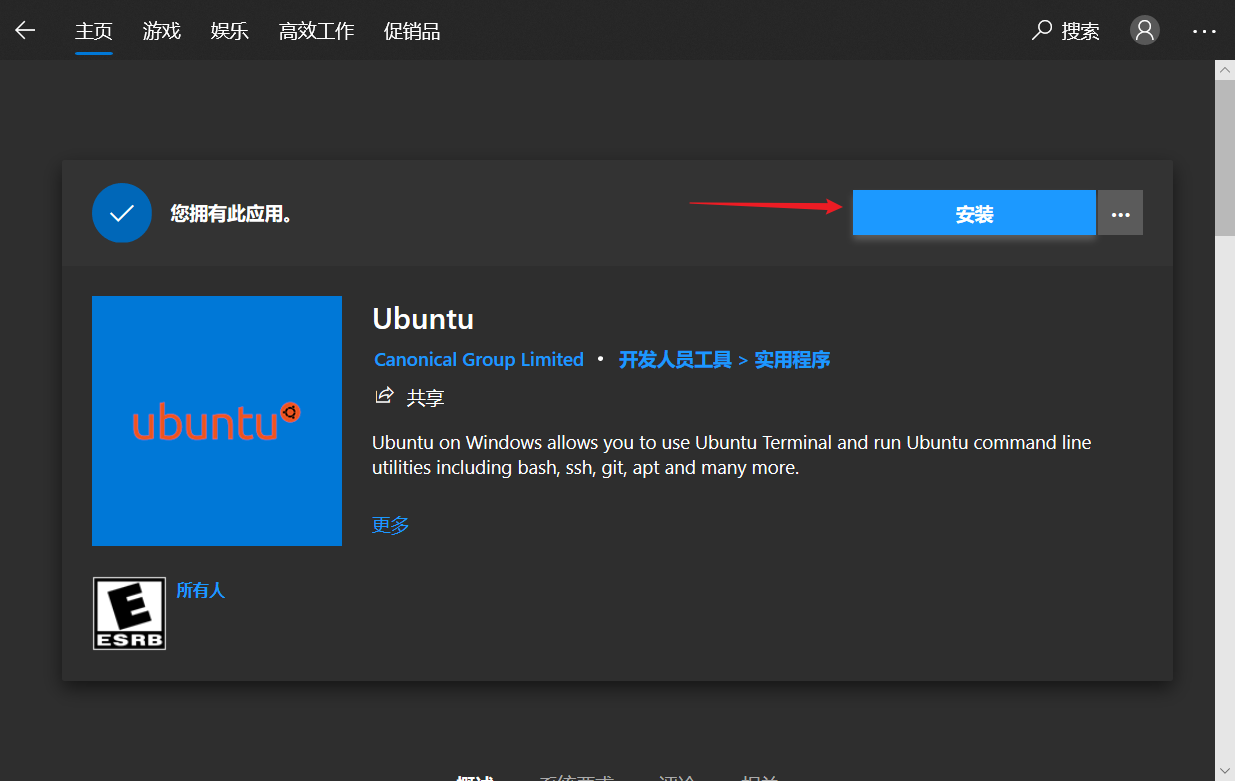Switch to the 游戏 tab
The width and height of the screenshot is (1235, 781).
point(162,31)
